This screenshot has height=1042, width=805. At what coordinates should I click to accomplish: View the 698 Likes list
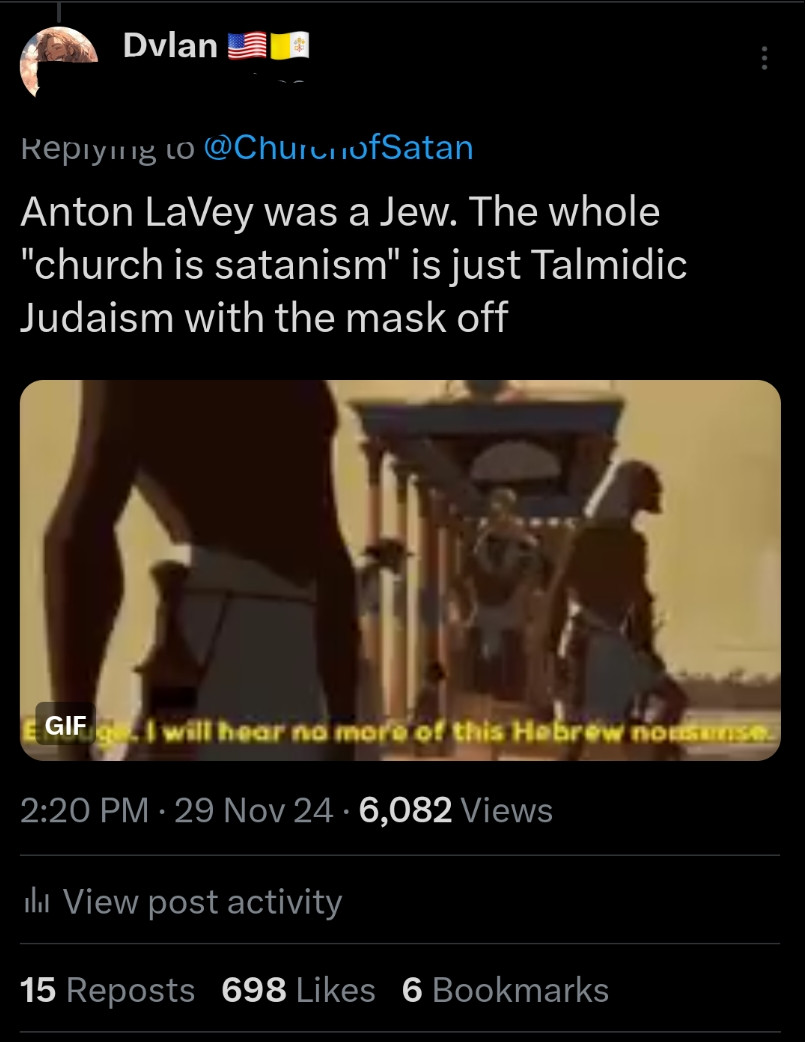(298, 990)
